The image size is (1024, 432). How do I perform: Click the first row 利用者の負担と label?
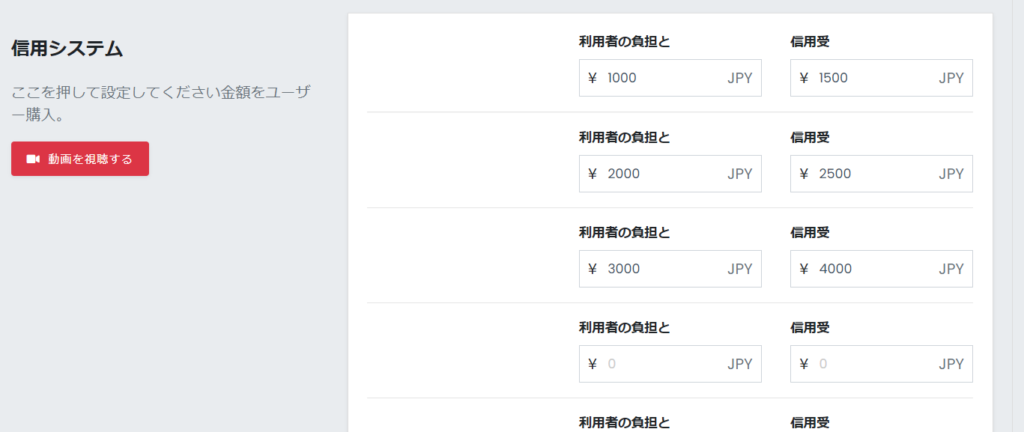(x=624, y=42)
